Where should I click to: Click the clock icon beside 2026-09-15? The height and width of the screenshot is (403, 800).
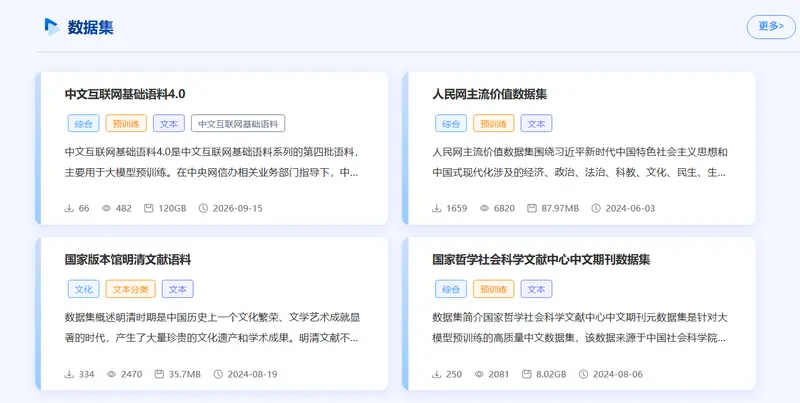(x=203, y=208)
